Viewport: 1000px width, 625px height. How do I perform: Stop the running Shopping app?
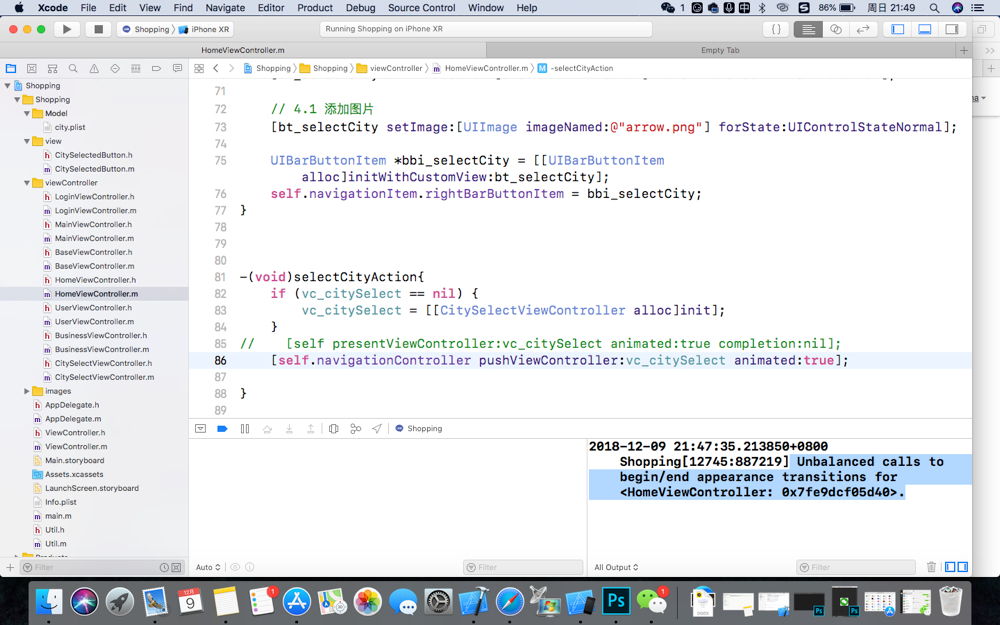coord(98,29)
